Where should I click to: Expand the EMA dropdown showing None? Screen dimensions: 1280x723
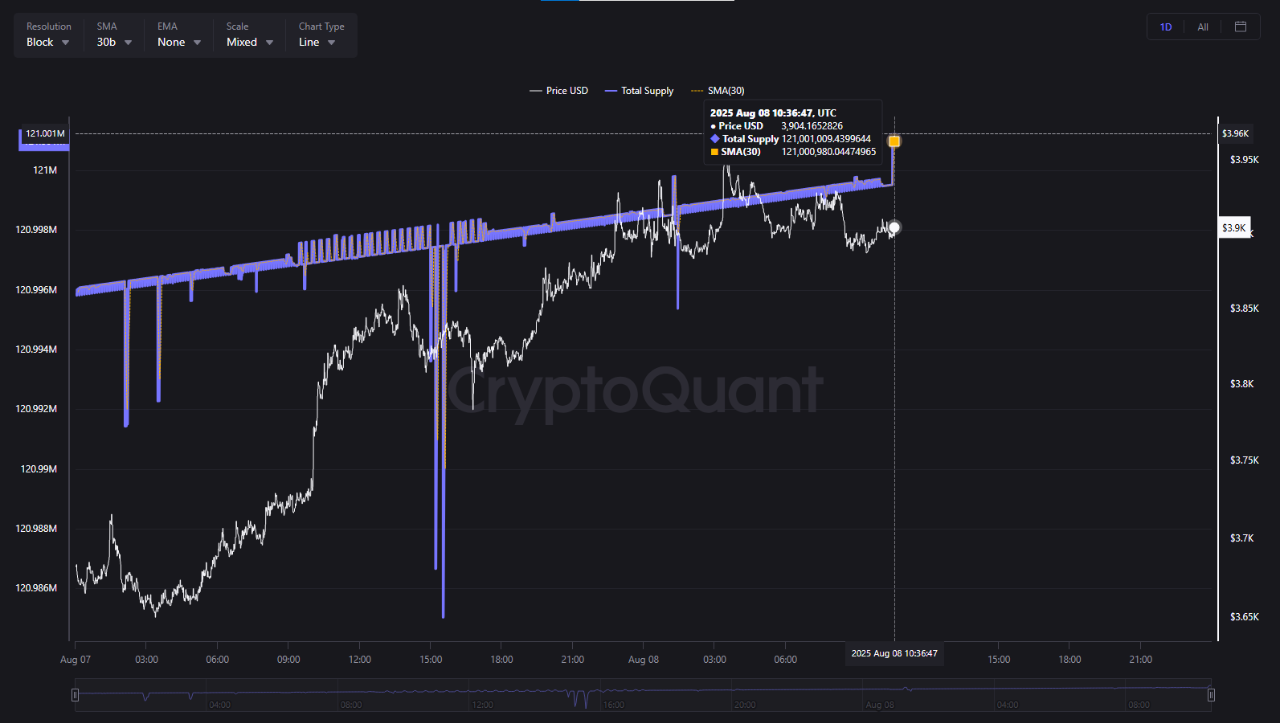click(x=177, y=42)
